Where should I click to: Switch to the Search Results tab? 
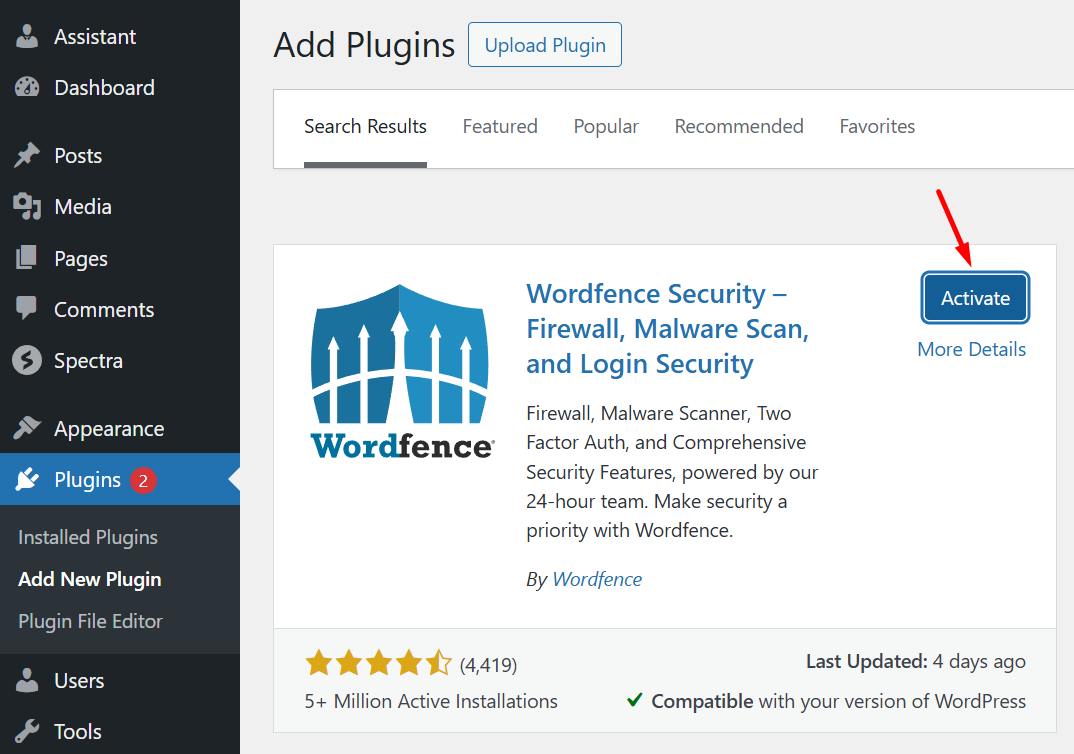tap(365, 127)
